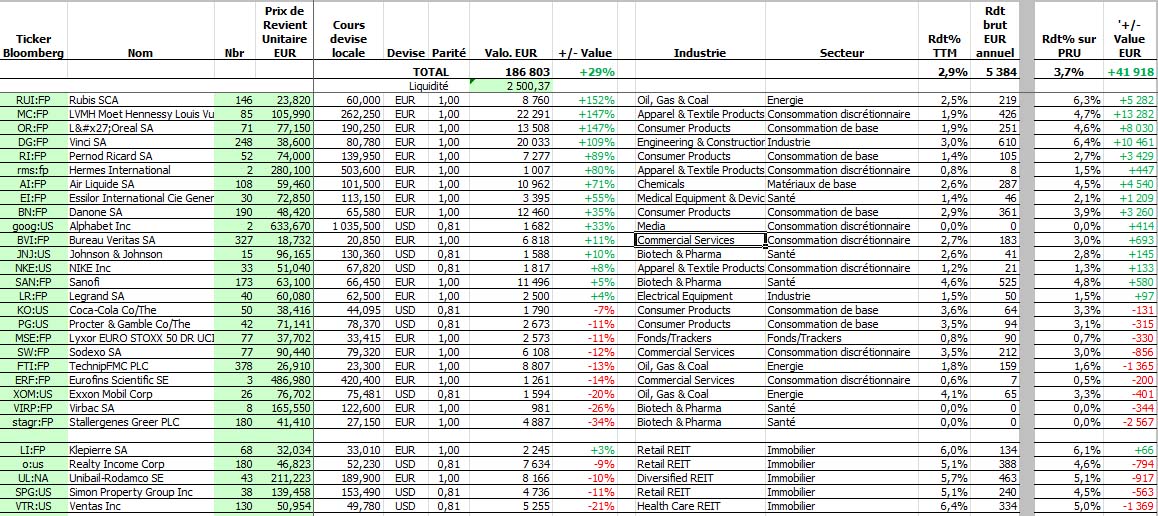Select the Klepierre SA cell
Screen dimensions: 1158x516
point(140,450)
